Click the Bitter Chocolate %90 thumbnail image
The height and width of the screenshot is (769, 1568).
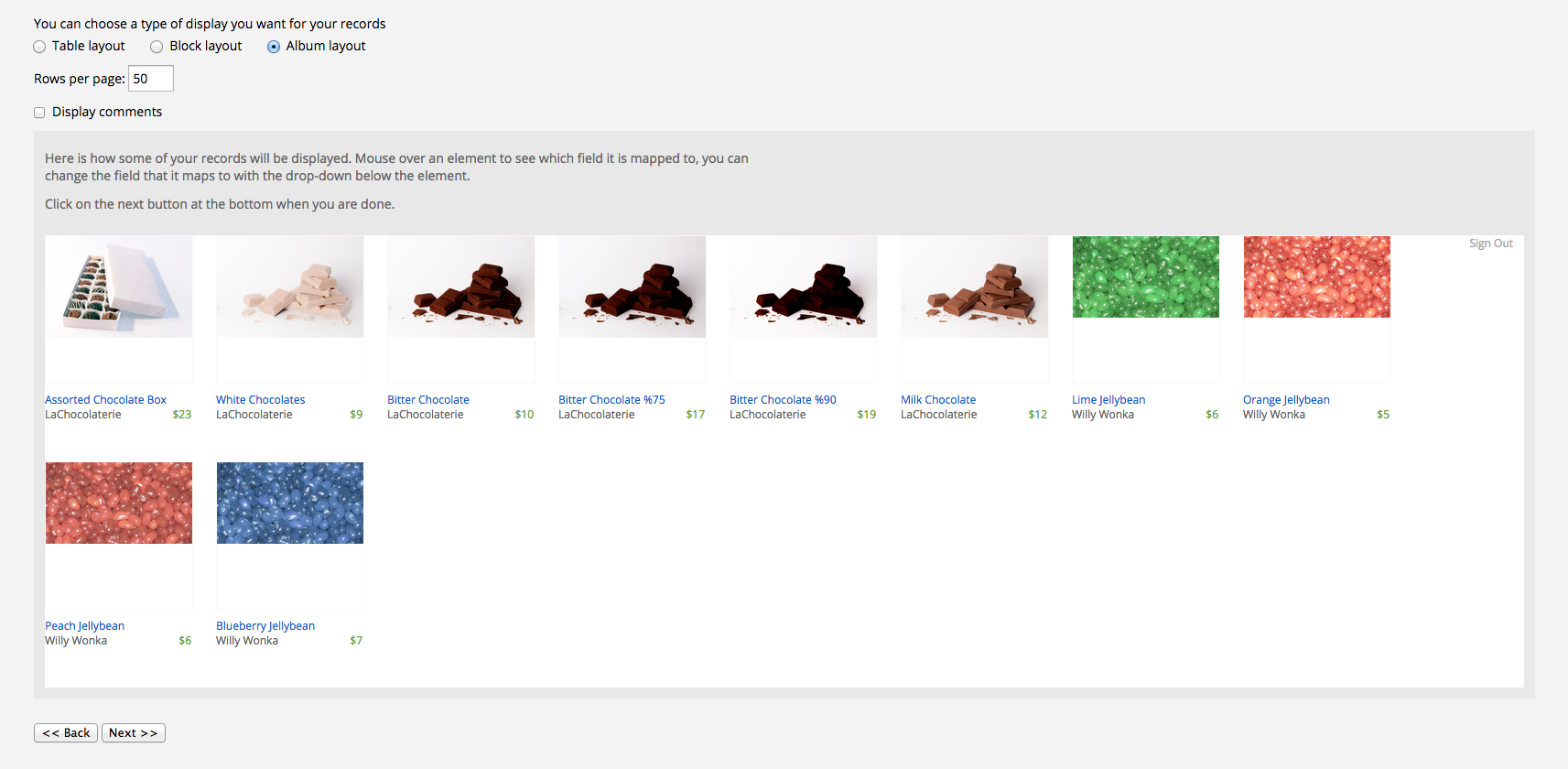[804, 287]
